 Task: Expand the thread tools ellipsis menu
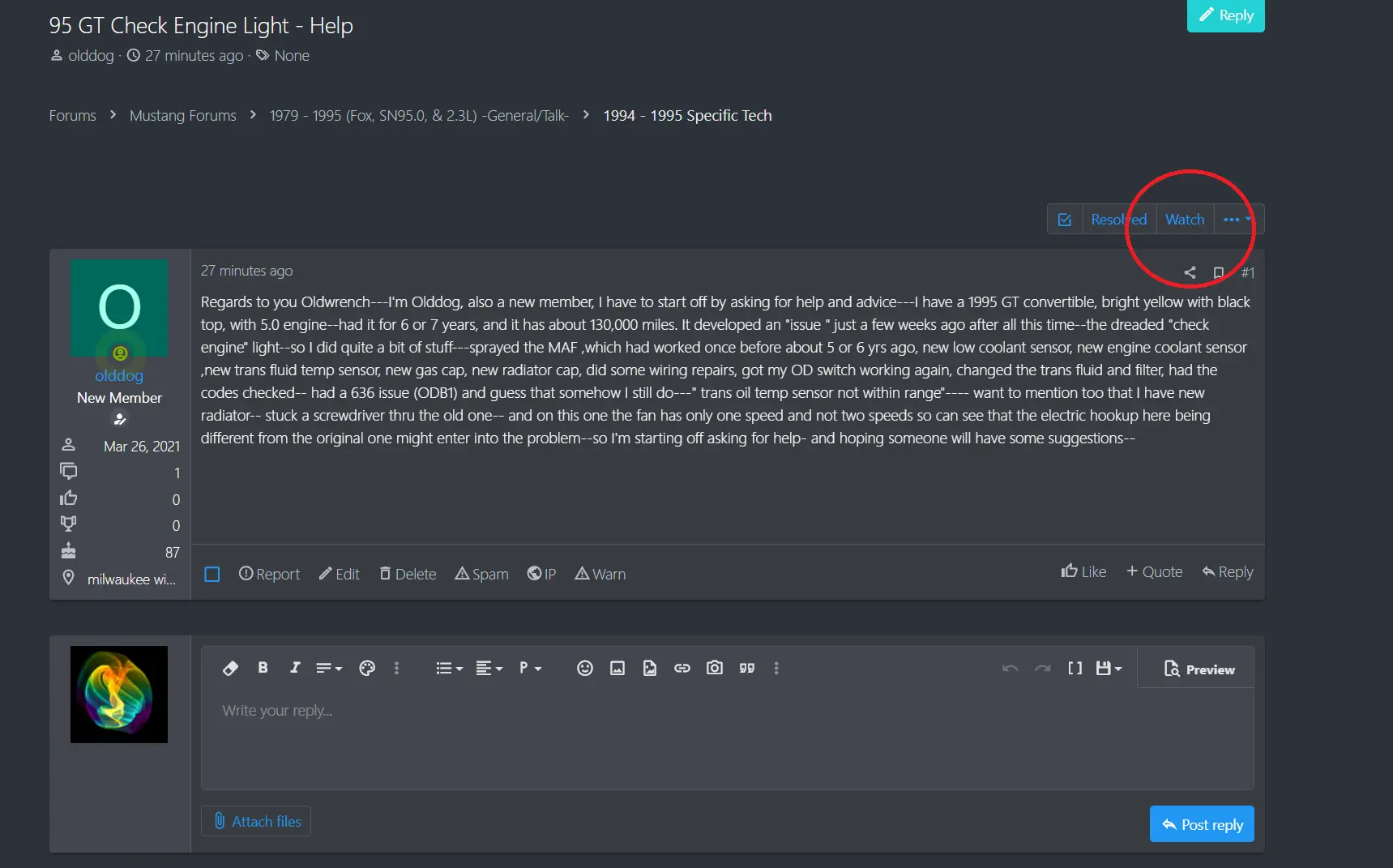coord(1238,220)
